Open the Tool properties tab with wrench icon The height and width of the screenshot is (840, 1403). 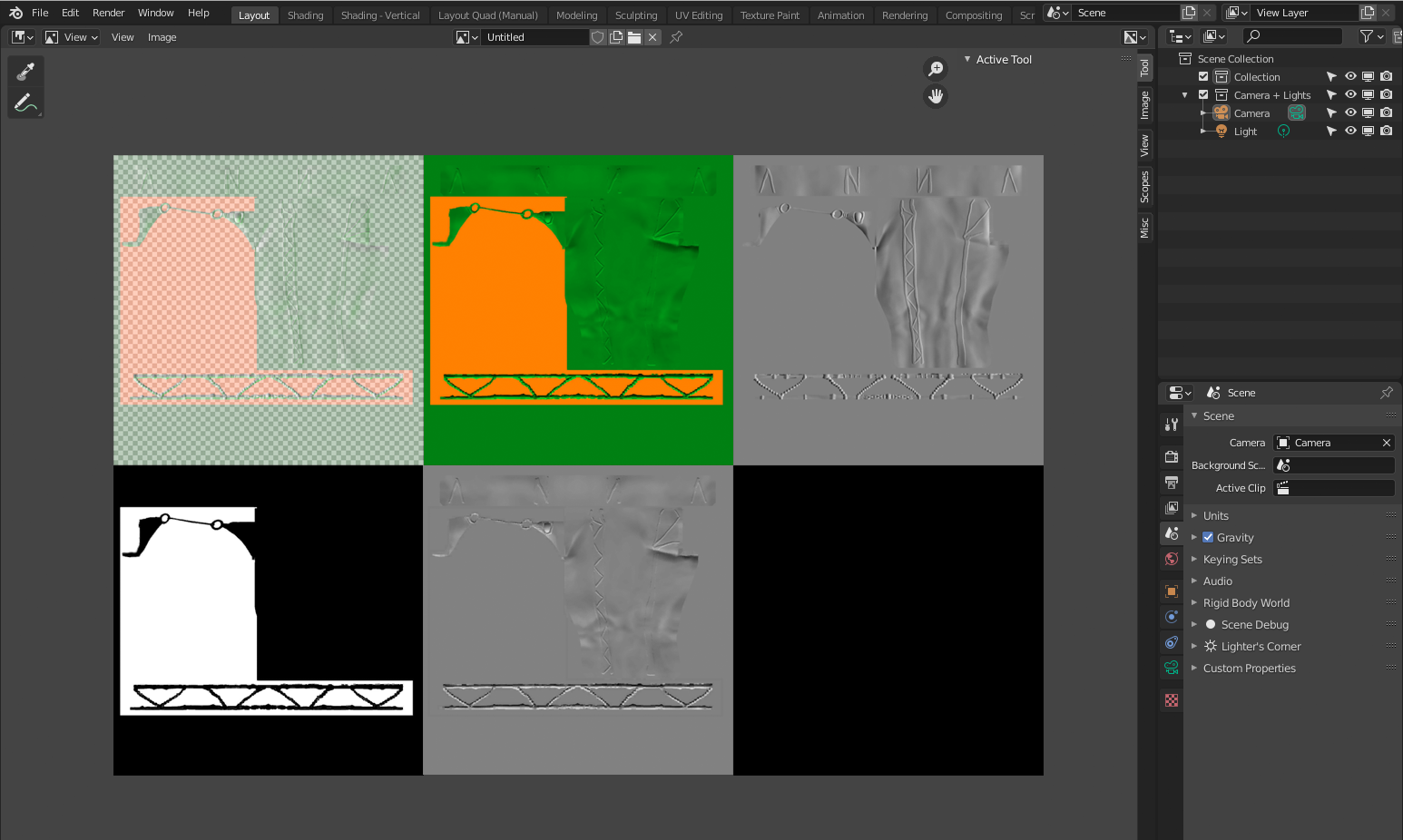pos(1172,425)
